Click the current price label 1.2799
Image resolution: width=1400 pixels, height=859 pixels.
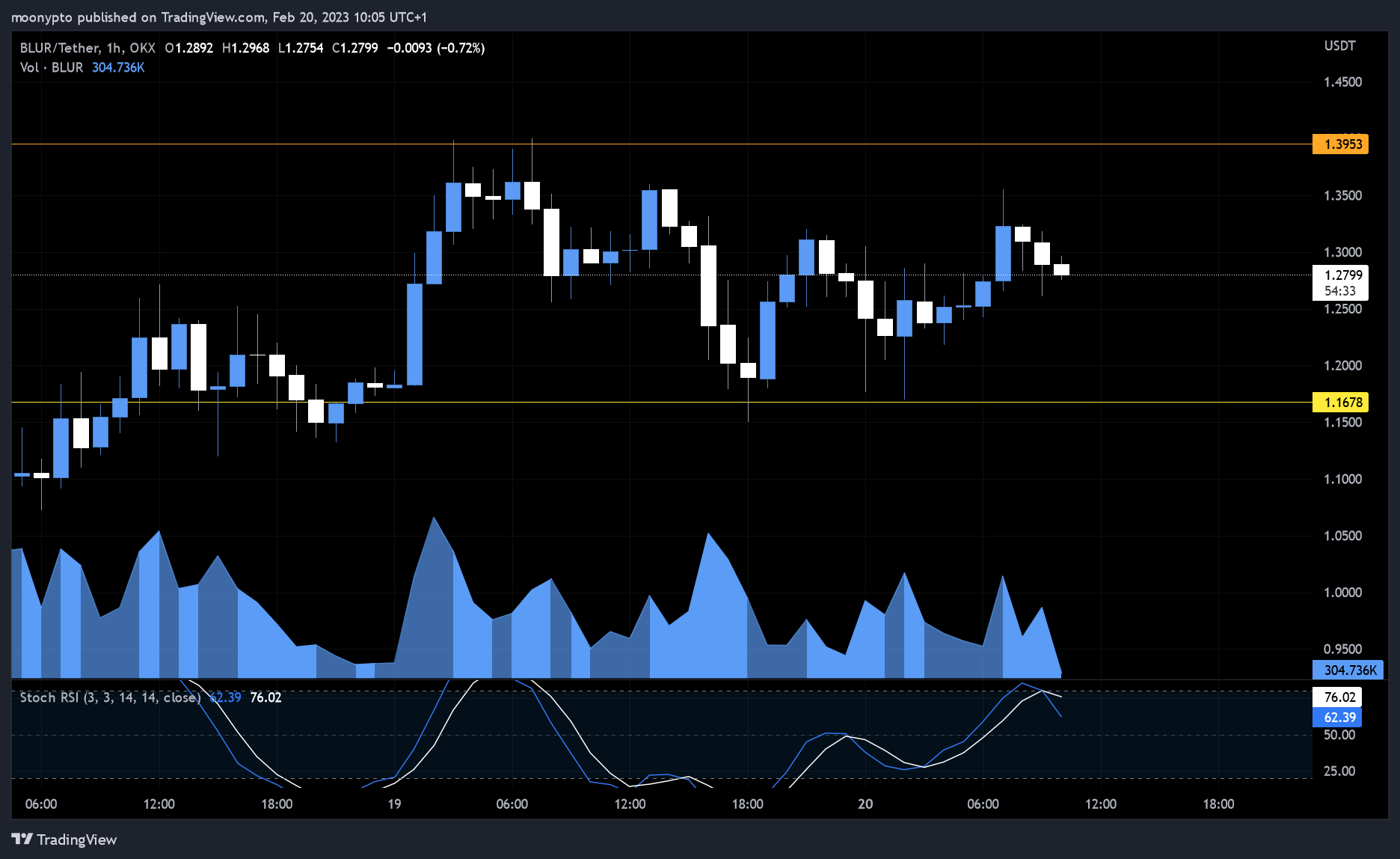1342,275
